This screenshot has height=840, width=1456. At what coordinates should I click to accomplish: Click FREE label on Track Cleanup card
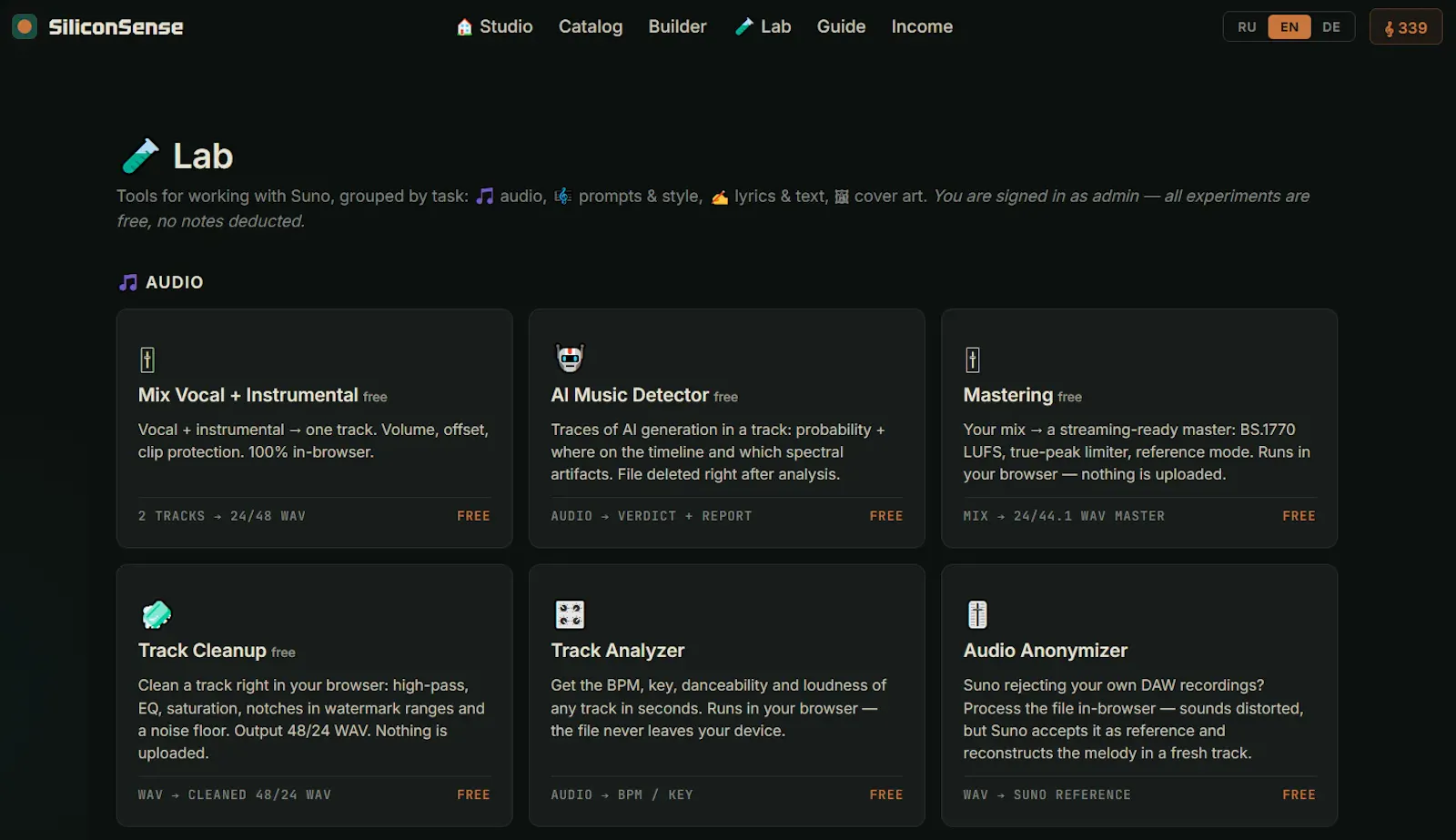[x=473, y=794]
